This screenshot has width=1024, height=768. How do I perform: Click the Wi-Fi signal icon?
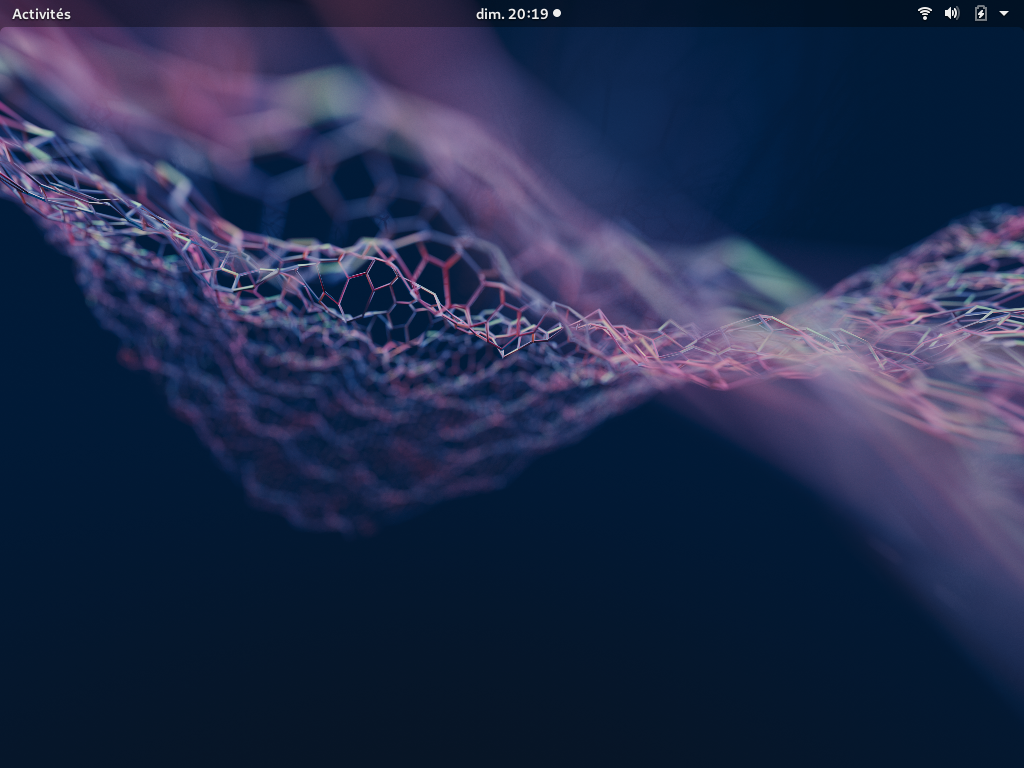925,14
